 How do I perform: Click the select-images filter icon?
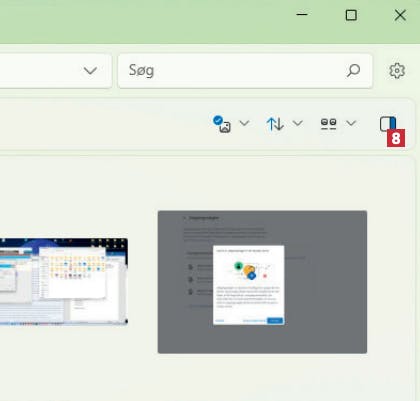222,124
